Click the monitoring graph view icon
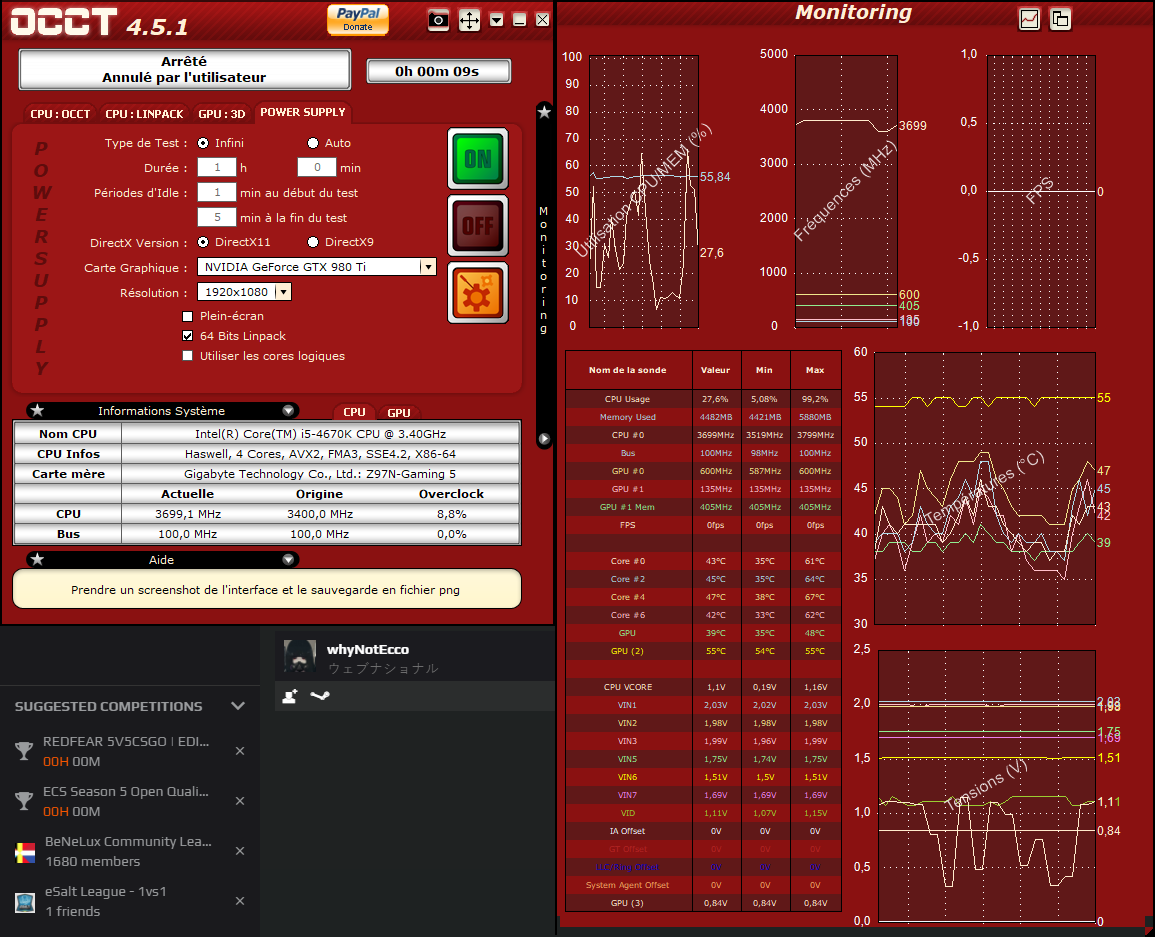 tap(1029, 19)
